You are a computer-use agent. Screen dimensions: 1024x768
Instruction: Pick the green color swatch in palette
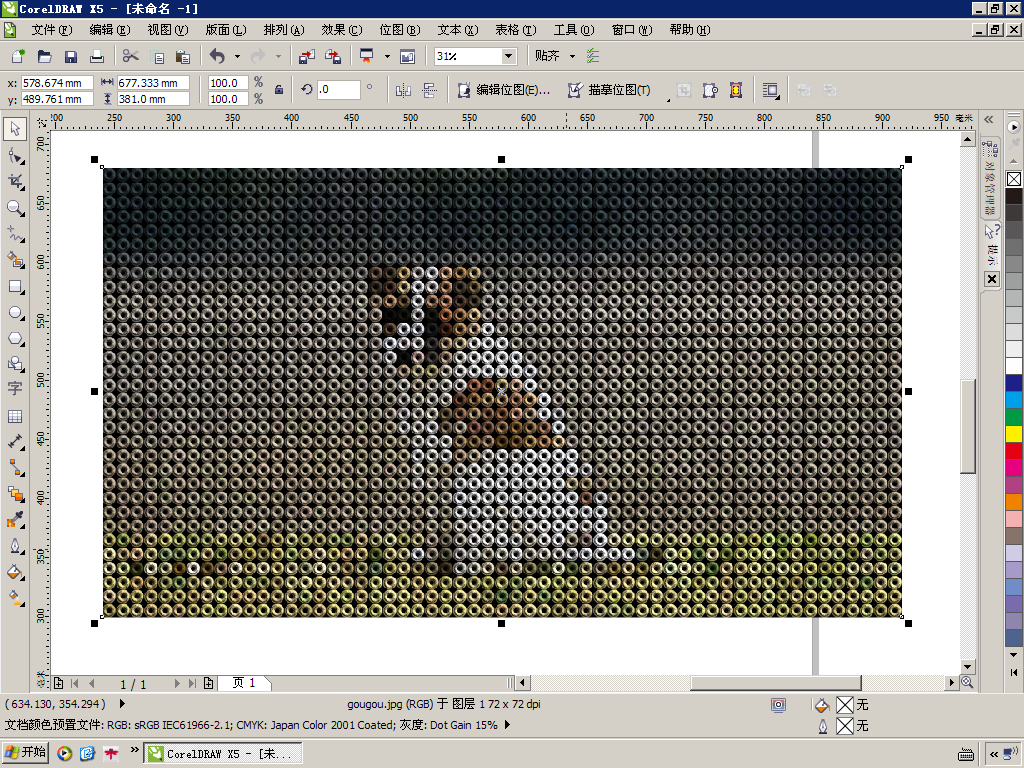coord(1014,417)
